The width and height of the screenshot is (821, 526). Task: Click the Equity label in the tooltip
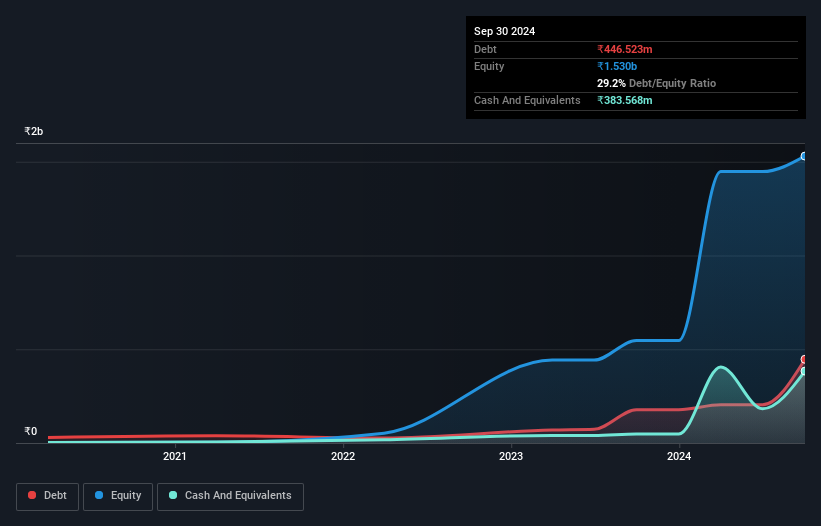(489, 66)
